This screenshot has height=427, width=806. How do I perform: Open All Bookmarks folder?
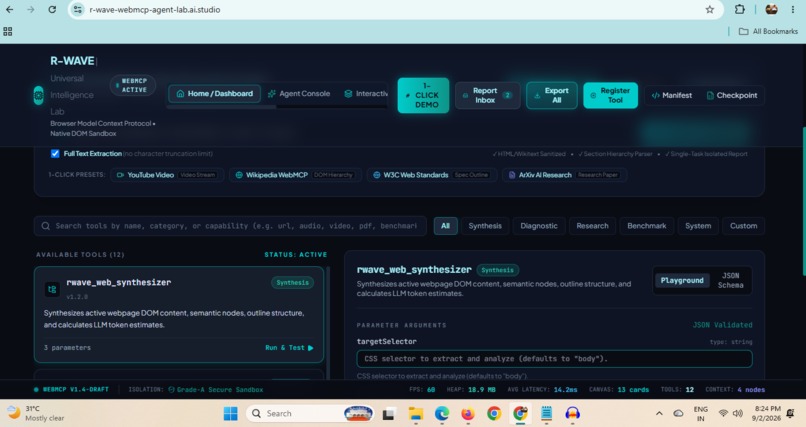point(768,31)
